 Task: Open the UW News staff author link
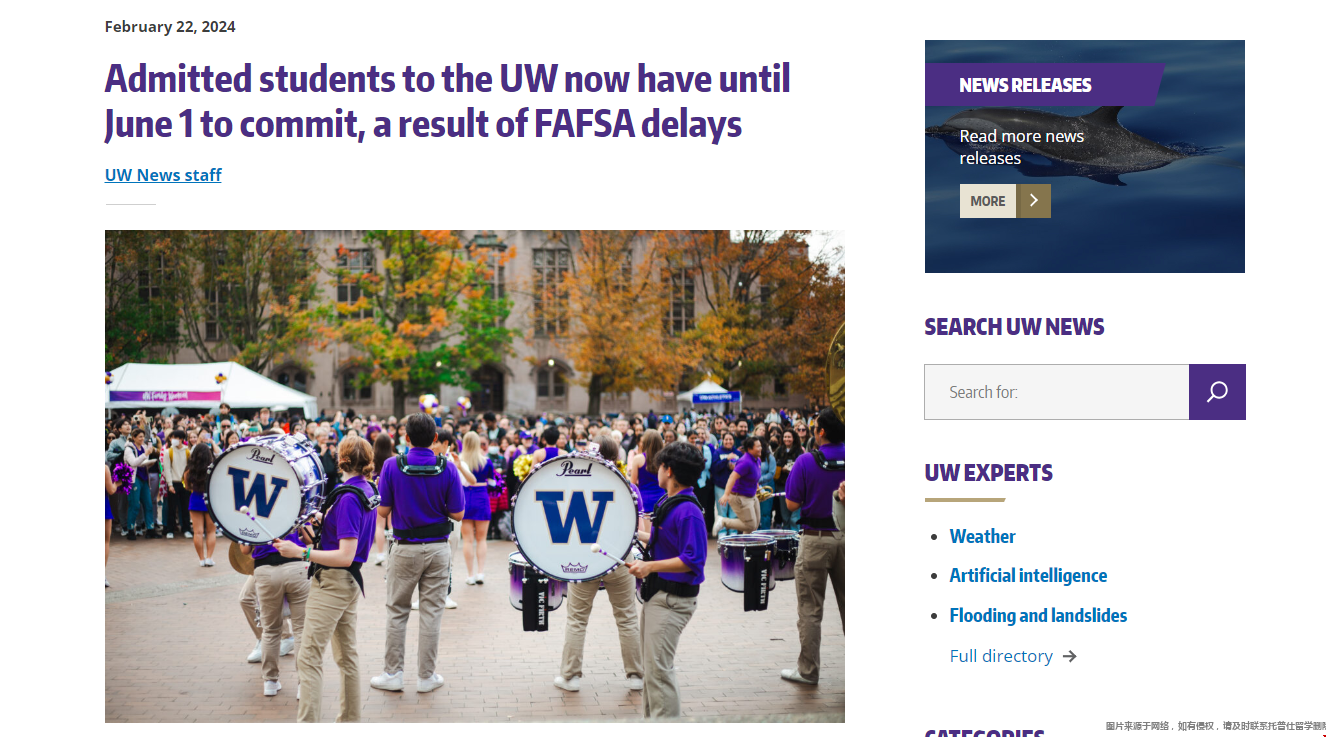[x=163, y=175]
